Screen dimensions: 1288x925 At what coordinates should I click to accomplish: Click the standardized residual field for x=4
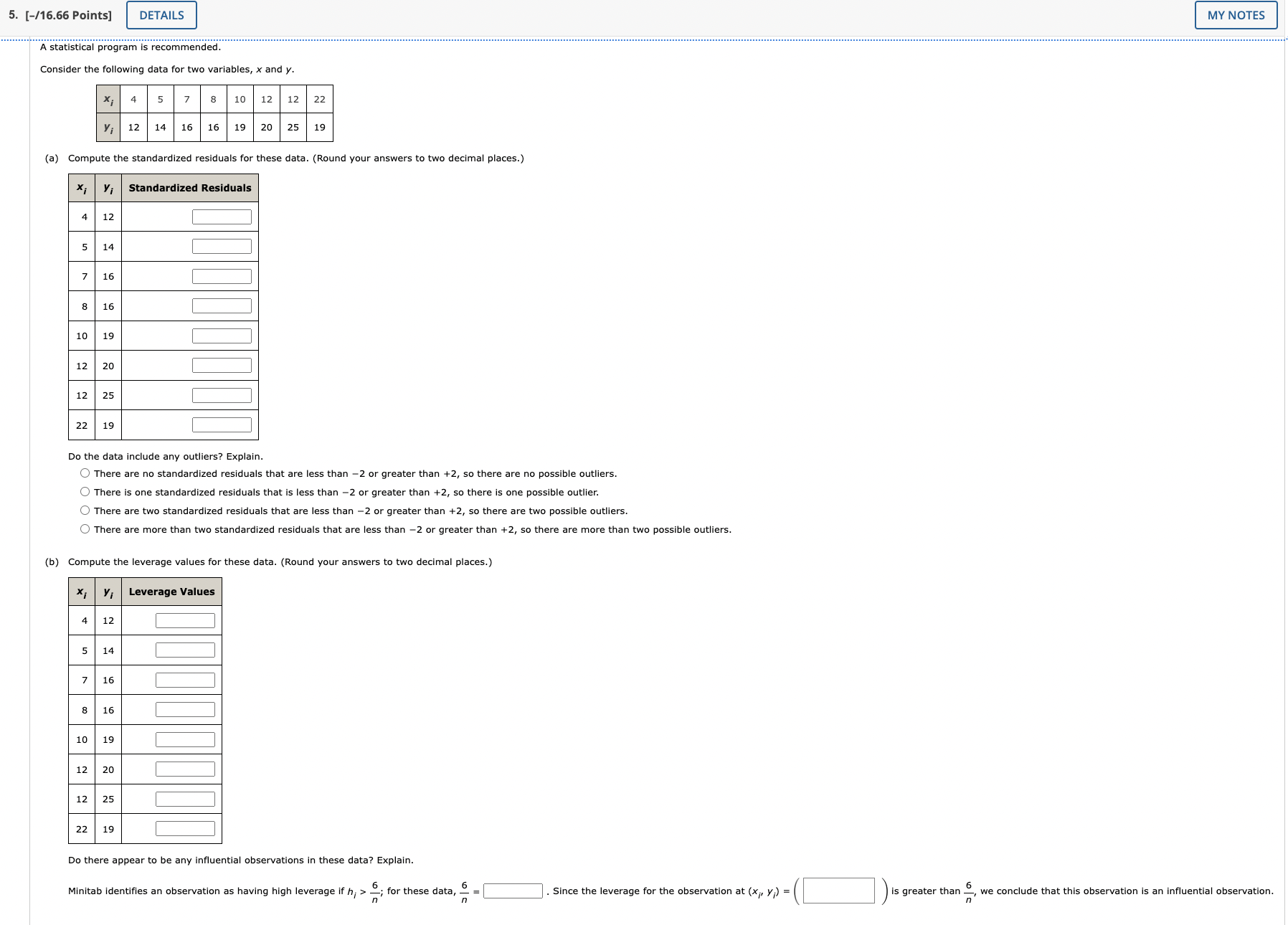click(x=221, y=215)
